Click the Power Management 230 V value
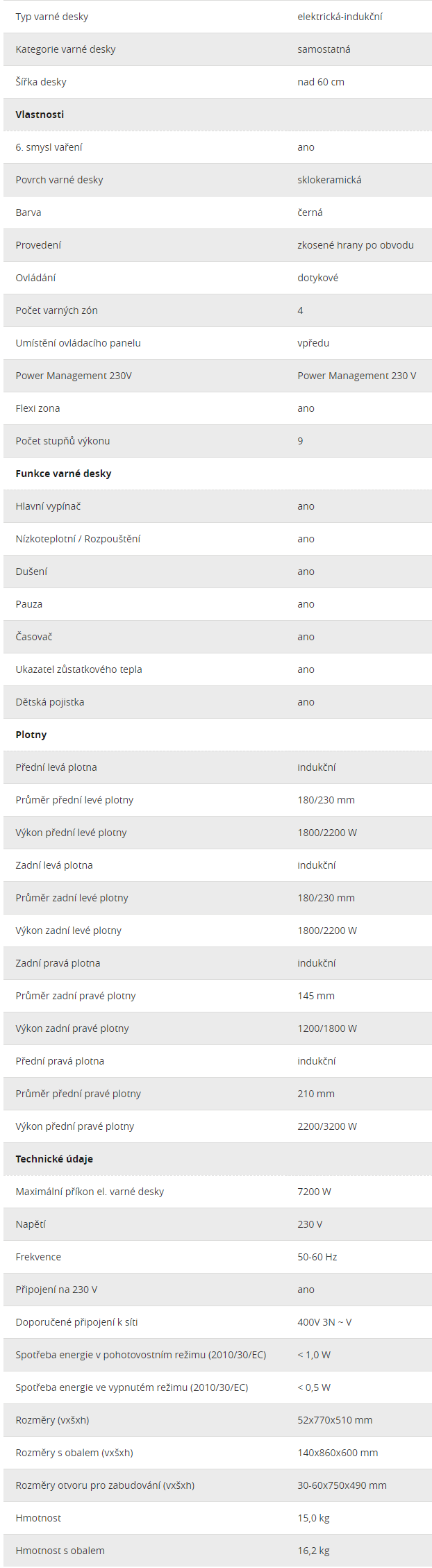The height and width of the screenshot is (1568, 432). point(357,376)
